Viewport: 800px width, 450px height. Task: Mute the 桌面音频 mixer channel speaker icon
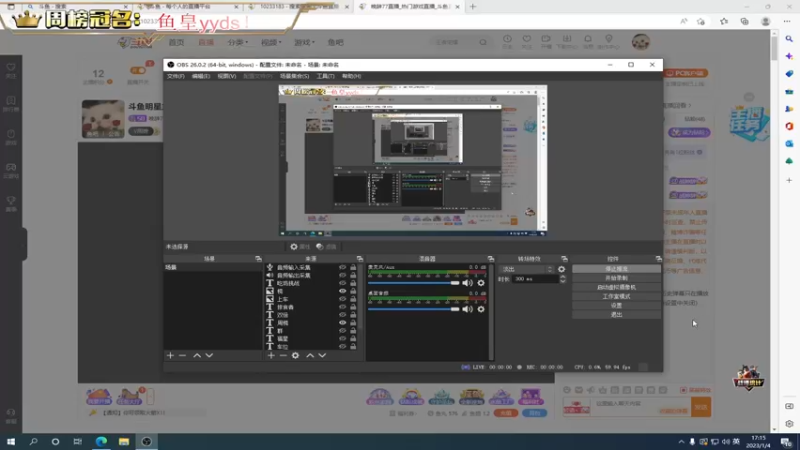point(467,309)
